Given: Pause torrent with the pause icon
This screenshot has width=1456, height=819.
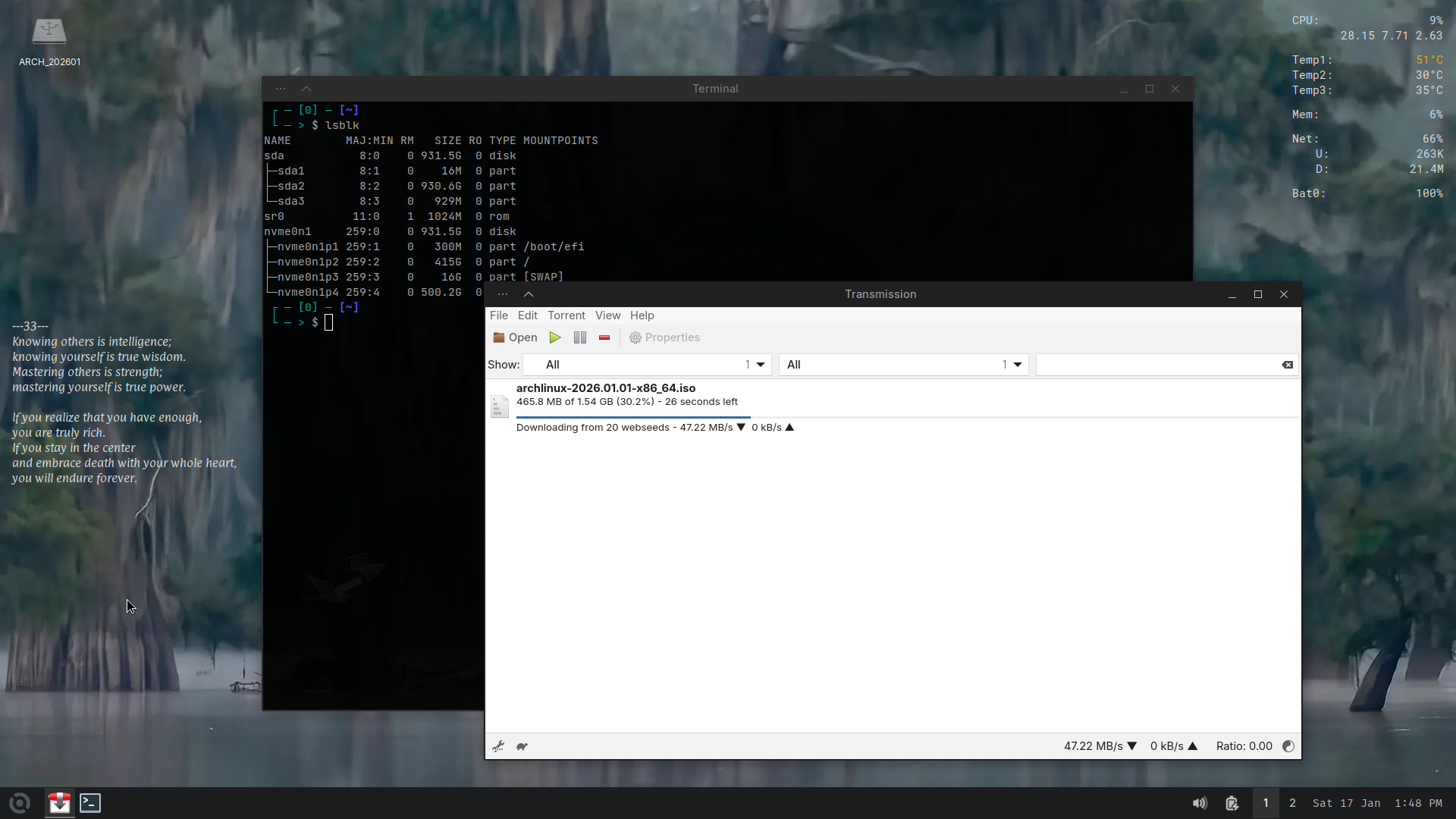Looking at the screenshot, I should pyautogui.click(x=580, y=337).
